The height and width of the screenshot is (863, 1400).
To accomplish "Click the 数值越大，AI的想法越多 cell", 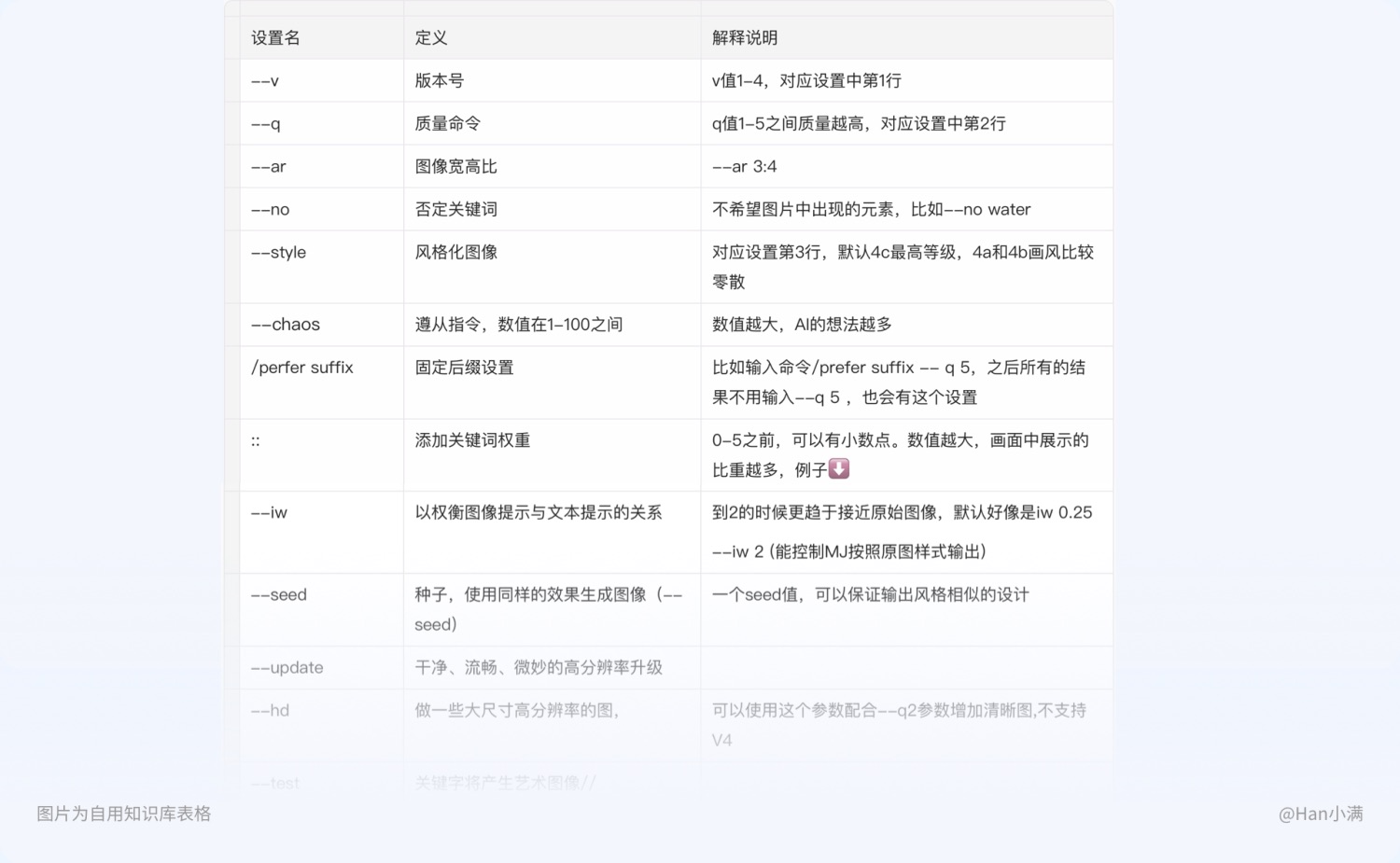I will coord(907,326).
